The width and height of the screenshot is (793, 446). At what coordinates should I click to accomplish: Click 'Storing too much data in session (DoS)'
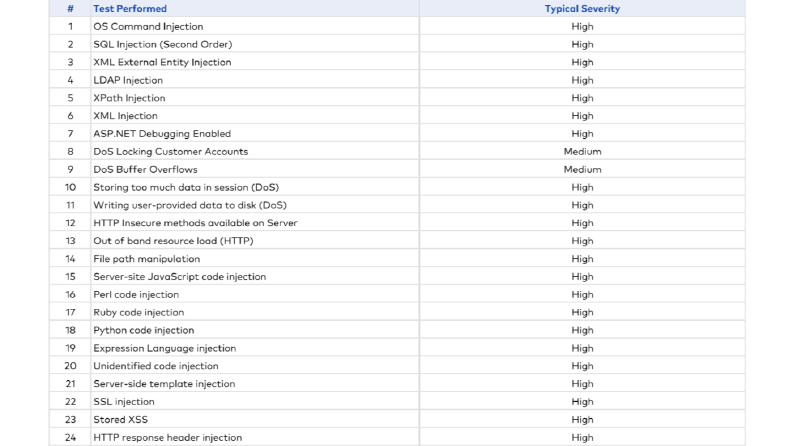(x=186, y=187)
